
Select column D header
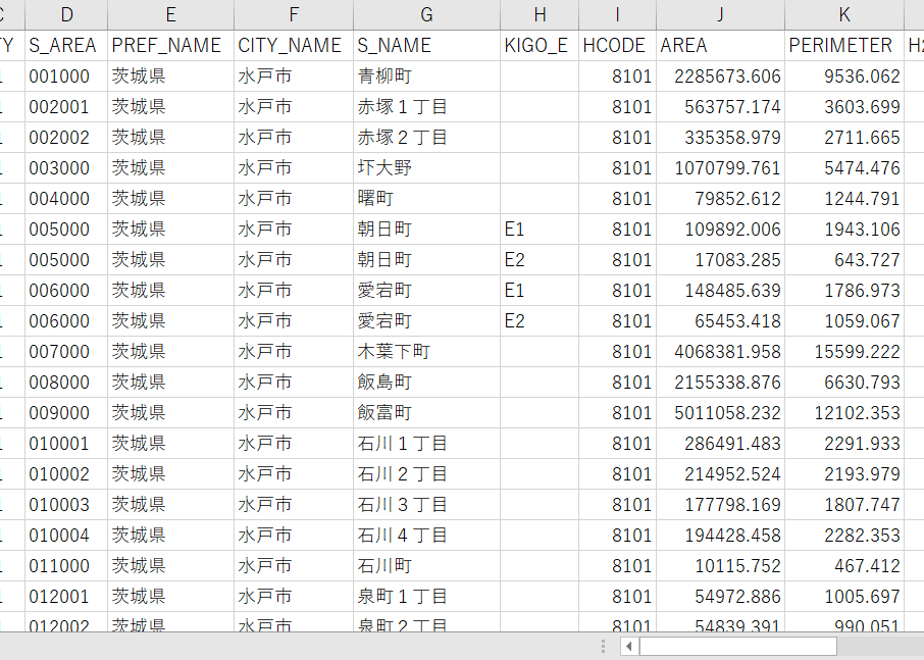click(x=67, y=15)
